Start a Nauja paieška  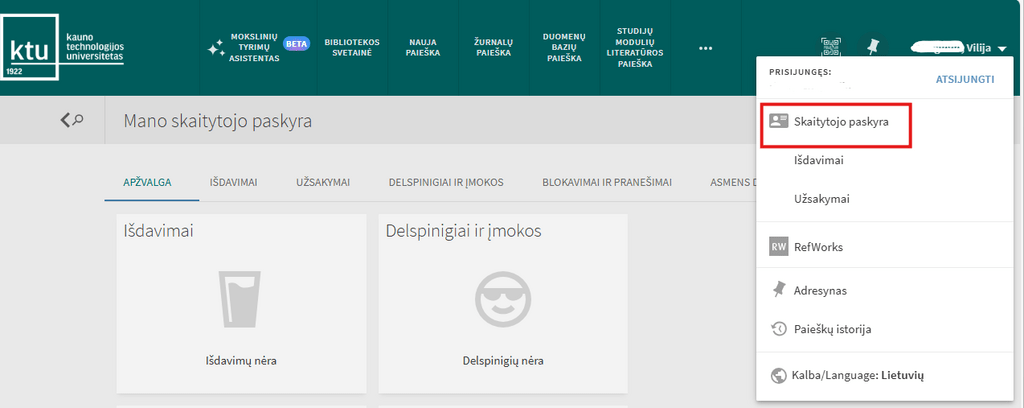click(x=423, y=48)
